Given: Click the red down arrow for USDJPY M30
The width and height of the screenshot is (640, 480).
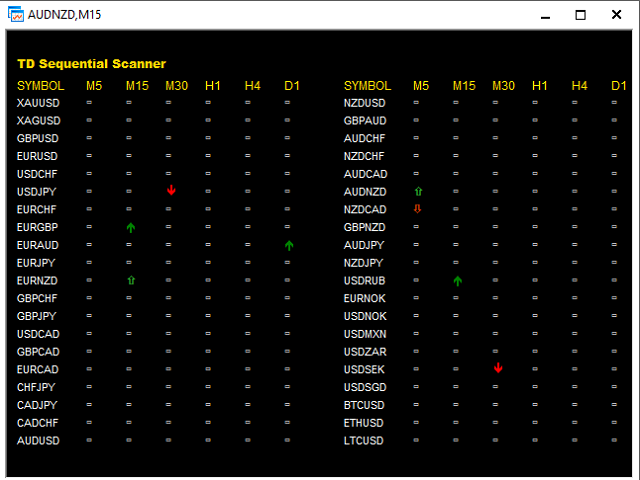Looking at the screenshot, I should [x=171, y=190].
